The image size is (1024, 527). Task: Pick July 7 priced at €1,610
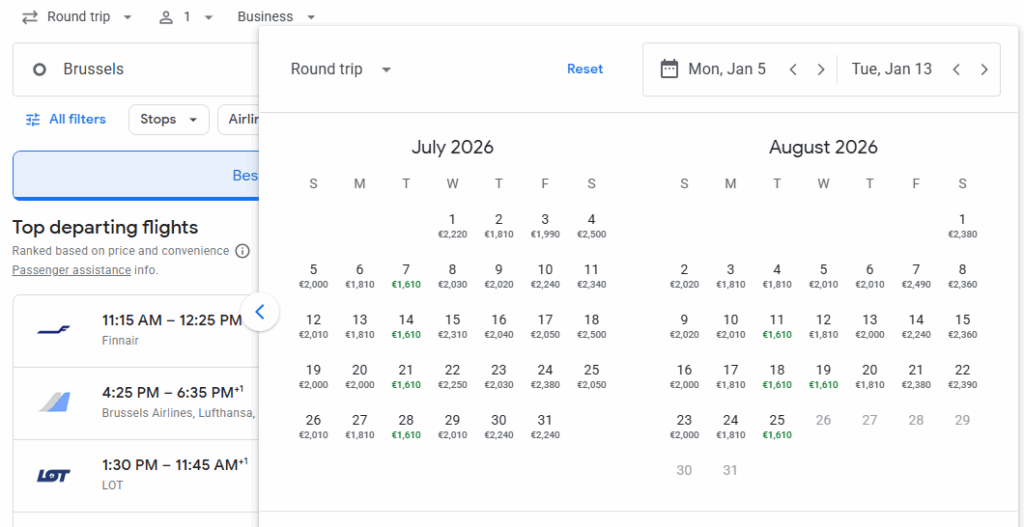406,276
